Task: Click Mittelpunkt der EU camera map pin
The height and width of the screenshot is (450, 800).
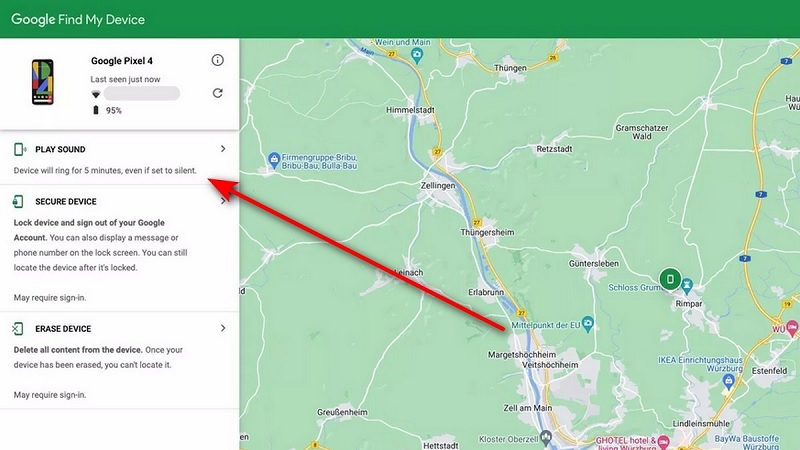Action: pyautogui.click(x=588, y=324)
